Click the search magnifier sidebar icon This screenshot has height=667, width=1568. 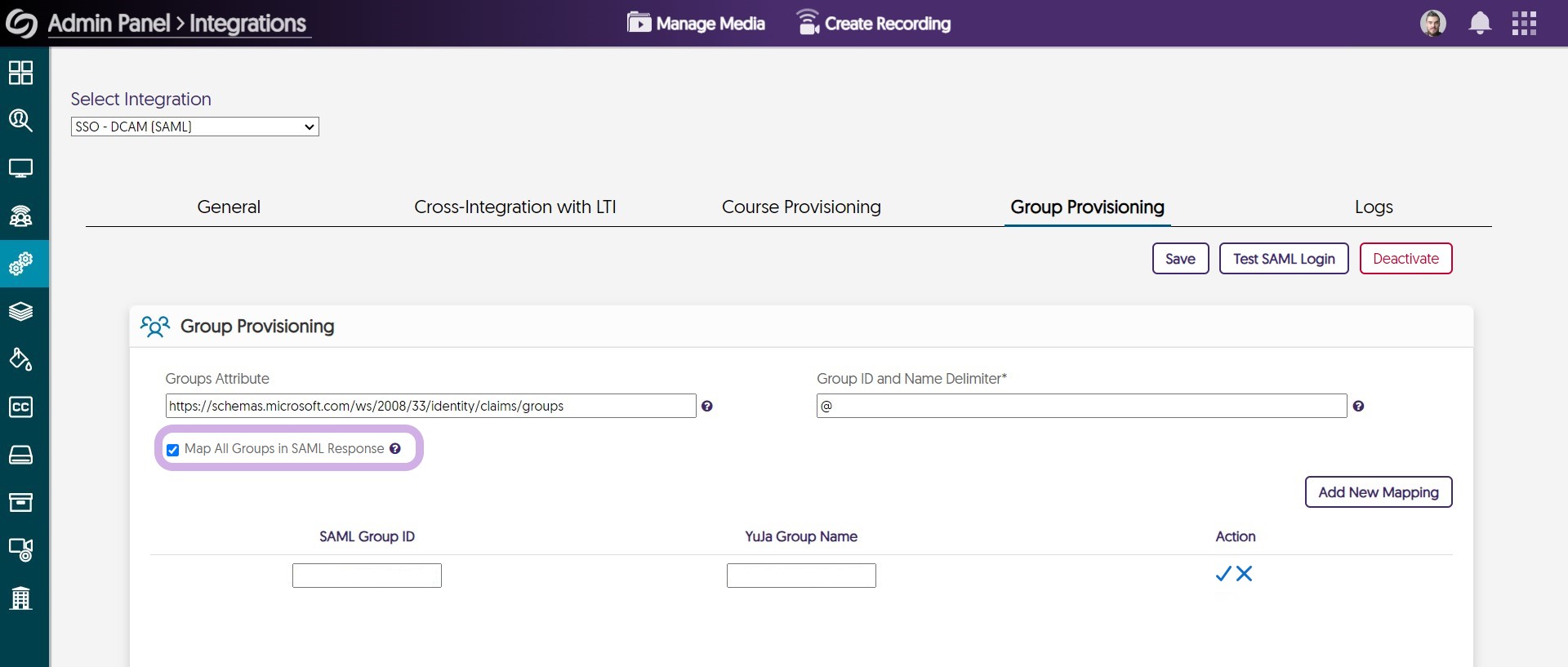point(20,121)
